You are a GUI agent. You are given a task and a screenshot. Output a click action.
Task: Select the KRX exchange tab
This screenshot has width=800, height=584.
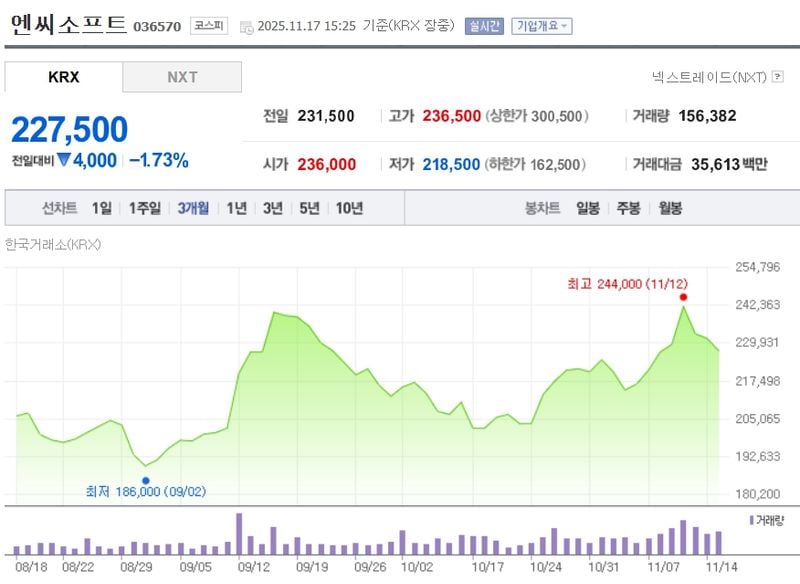coord(62,76)
